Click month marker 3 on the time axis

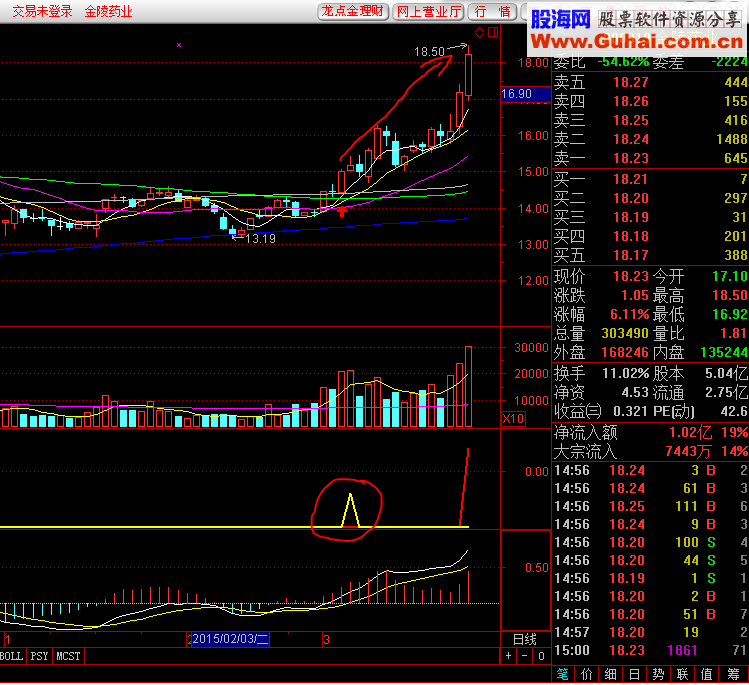pos(326,640)
